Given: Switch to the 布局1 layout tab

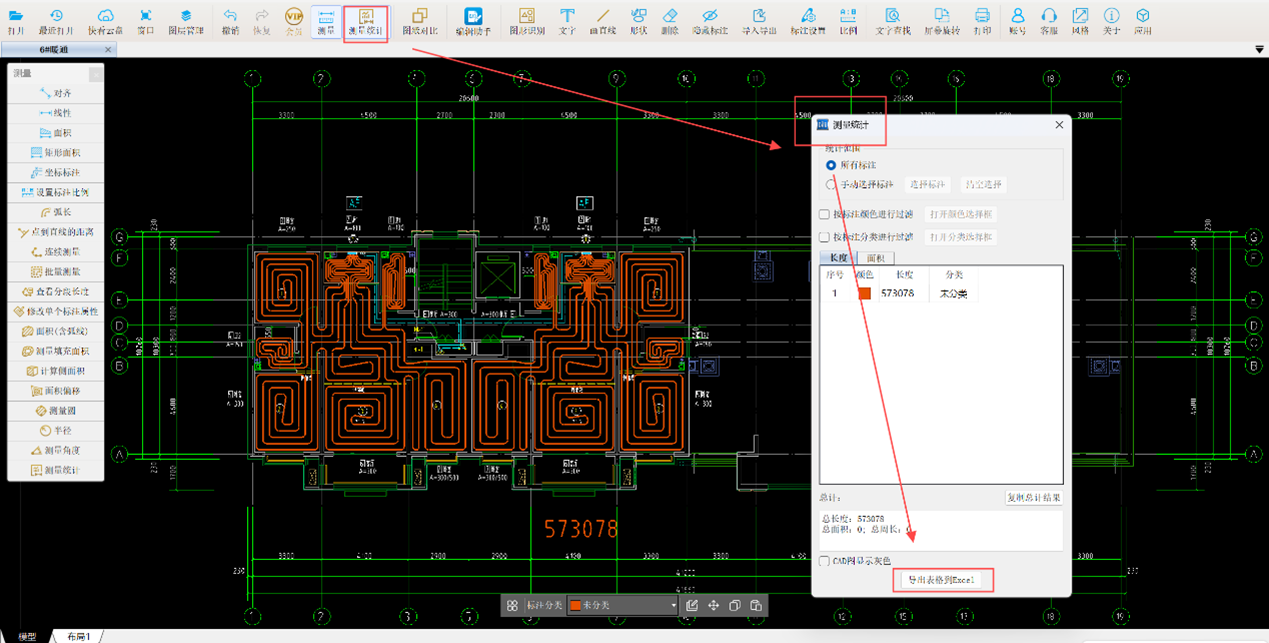Looking at the screenshot, I should [x=79, y=636].
